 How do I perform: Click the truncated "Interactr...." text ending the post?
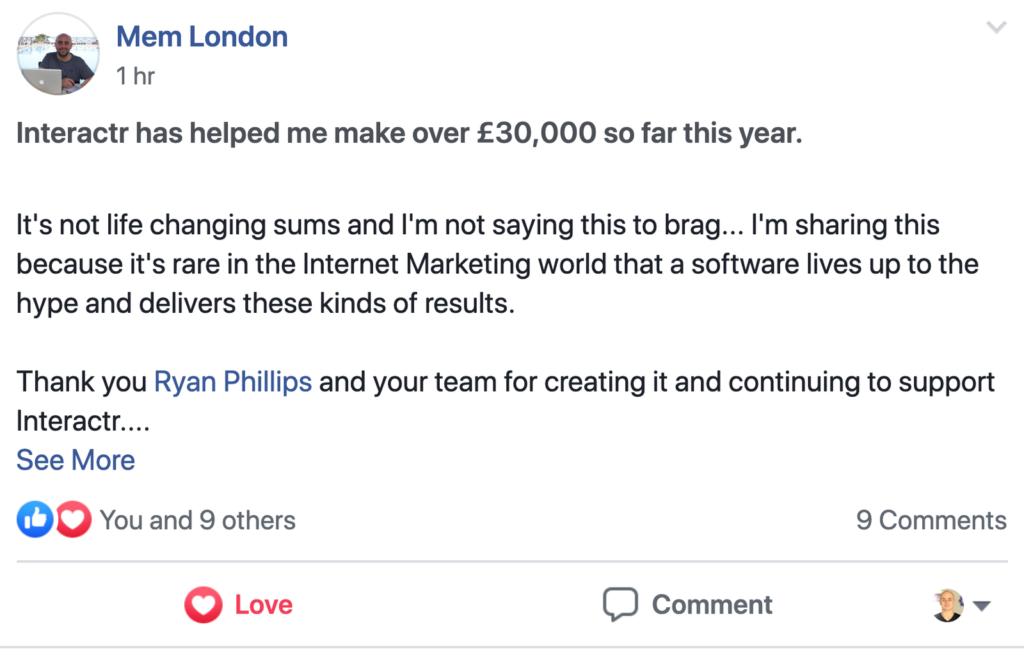click(x=83, y=421)
